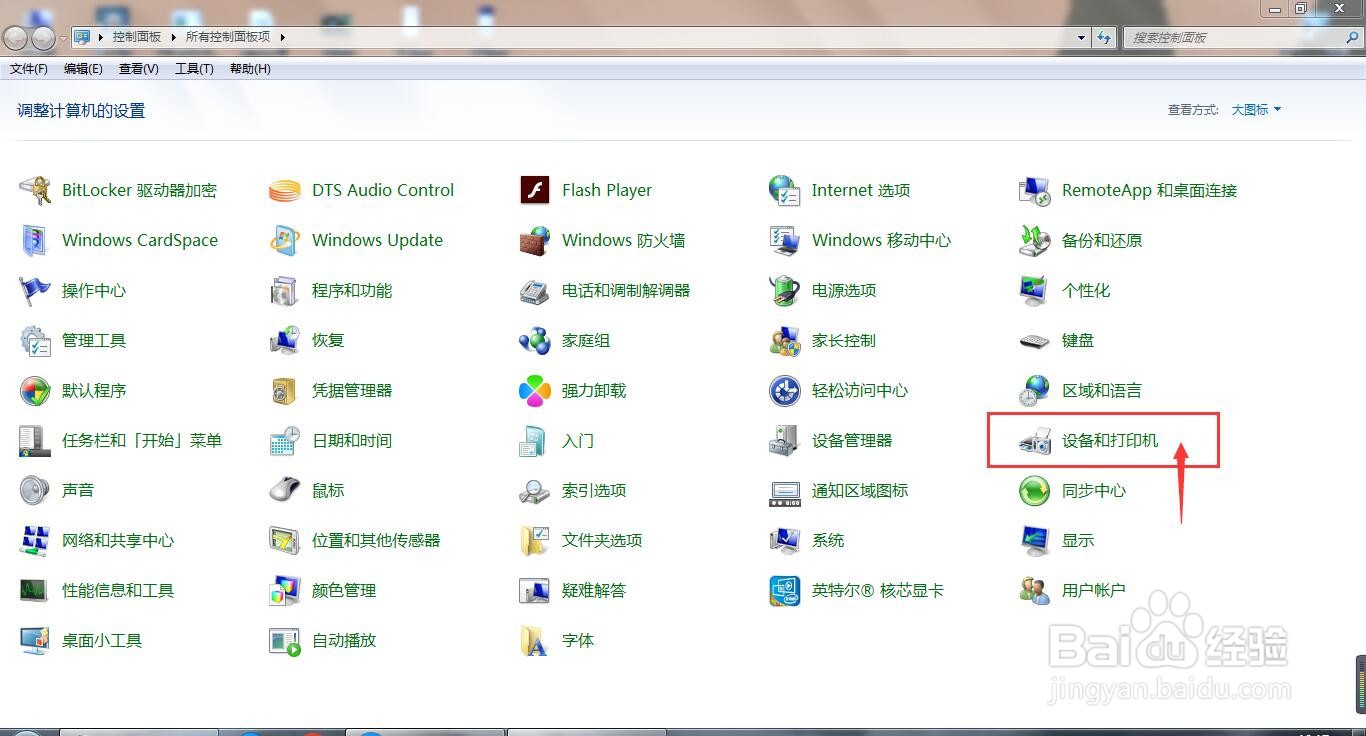1366x736 pixels.
Task: Click the Forward navigation button
Action: pos(43,38)
